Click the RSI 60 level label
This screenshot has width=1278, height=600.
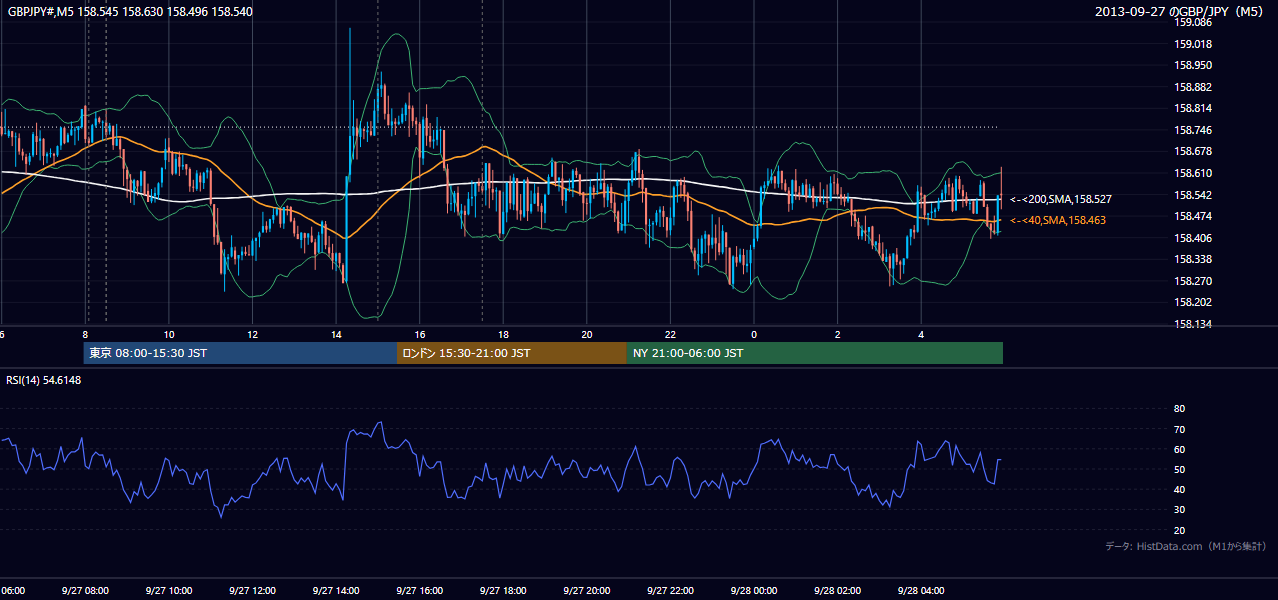click(x=1179, y=449)
